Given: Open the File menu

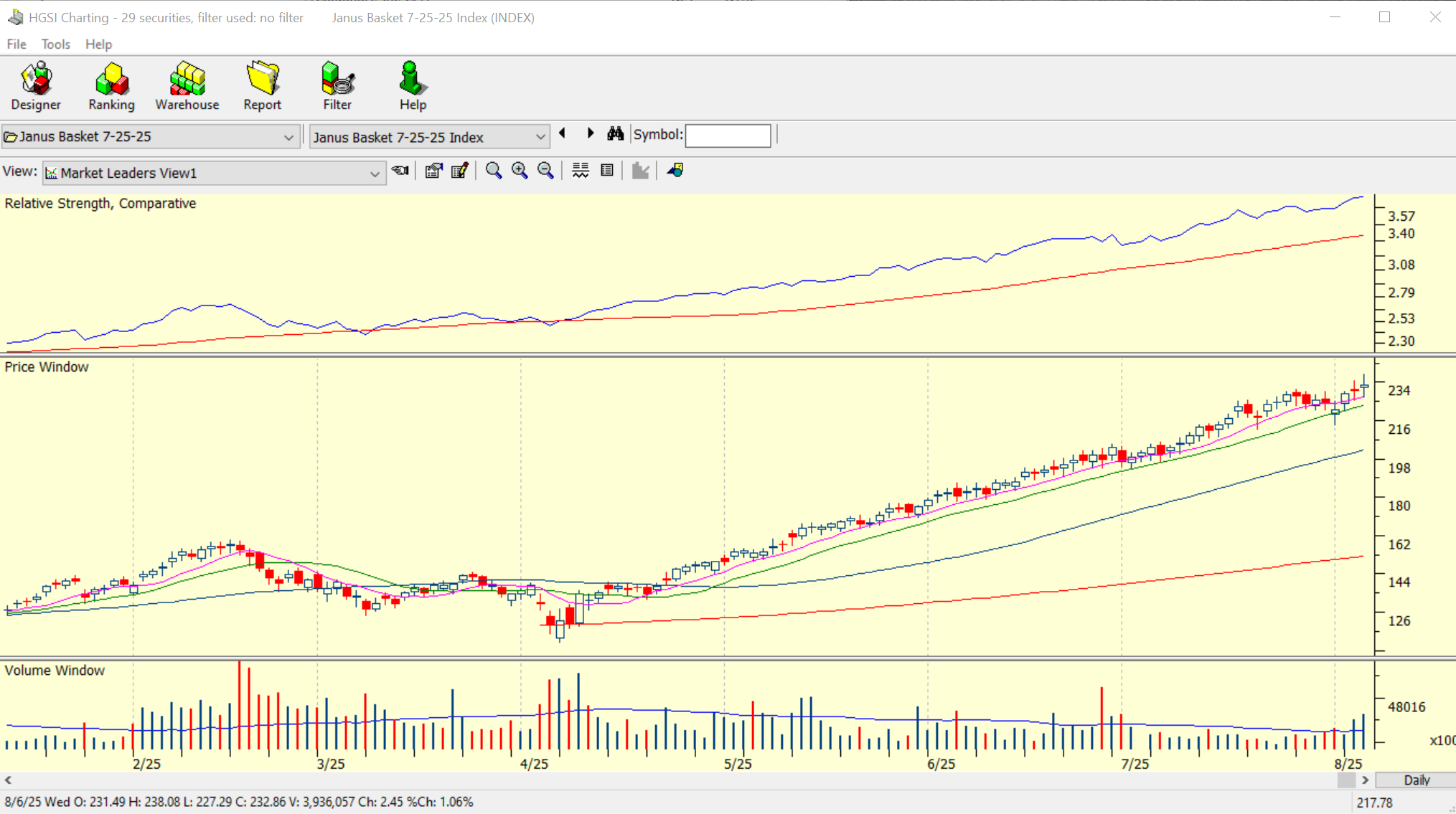Looking at the screenshot, I should [17, 44].
